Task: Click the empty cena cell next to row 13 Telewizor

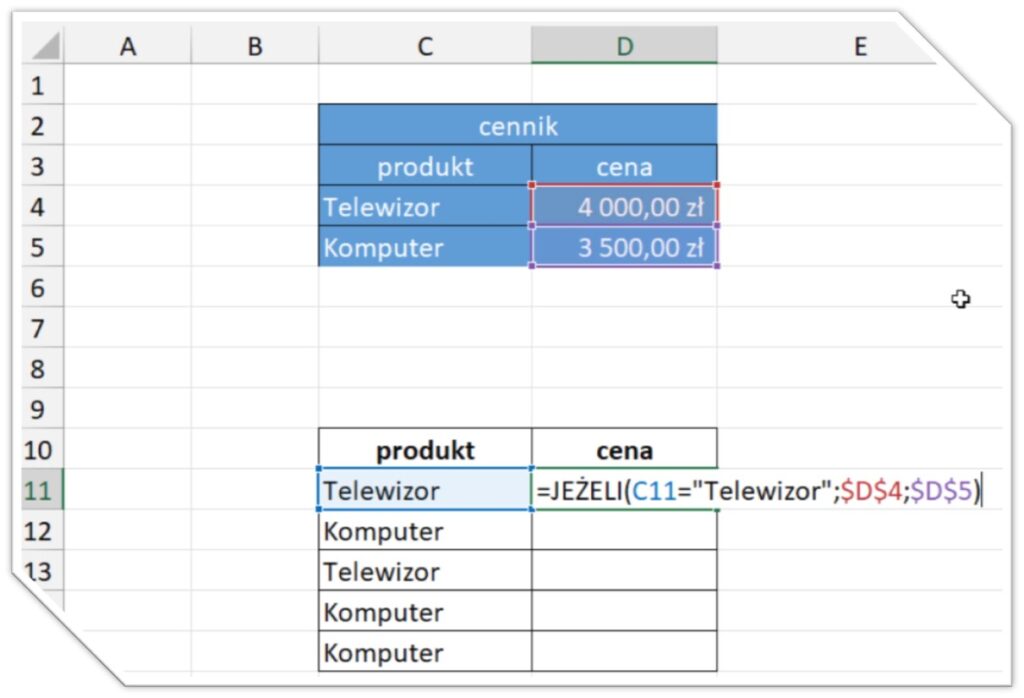Action: coord(625,572)
